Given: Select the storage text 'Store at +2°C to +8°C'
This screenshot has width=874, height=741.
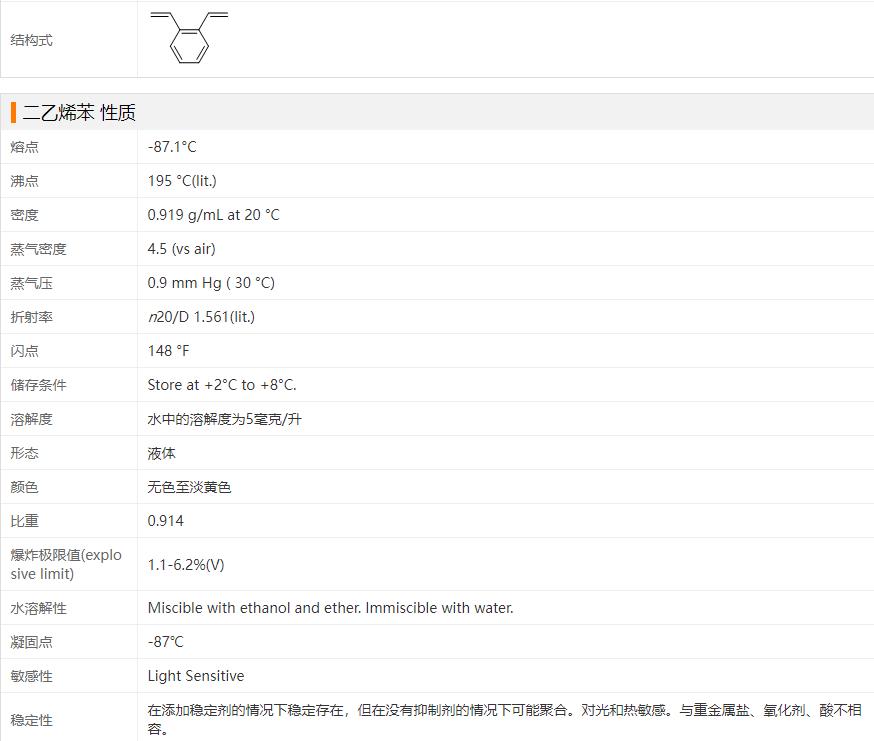Looking at the screenshot, I should tap(222, 385).
